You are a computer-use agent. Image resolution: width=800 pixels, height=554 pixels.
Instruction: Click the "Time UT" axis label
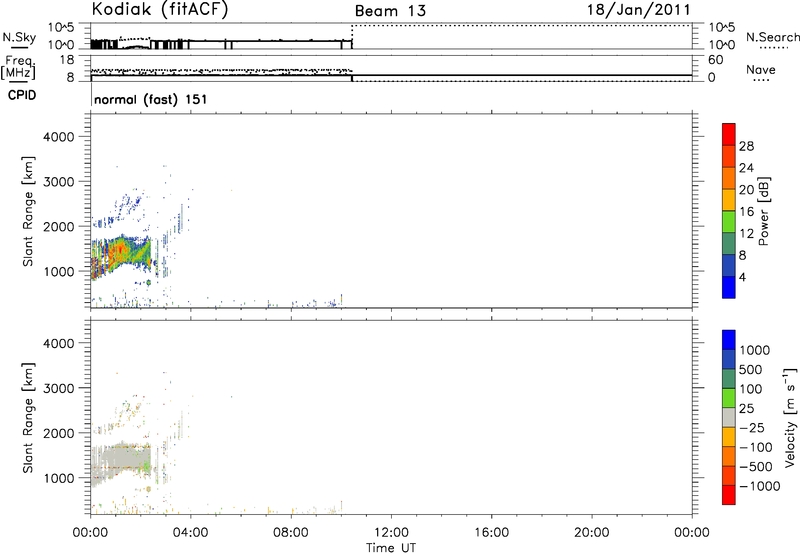[391, 547]
